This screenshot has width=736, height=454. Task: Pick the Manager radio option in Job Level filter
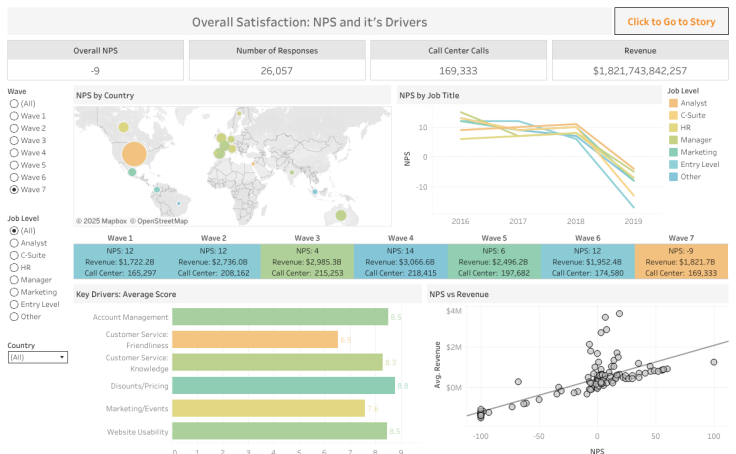(13, 280)
